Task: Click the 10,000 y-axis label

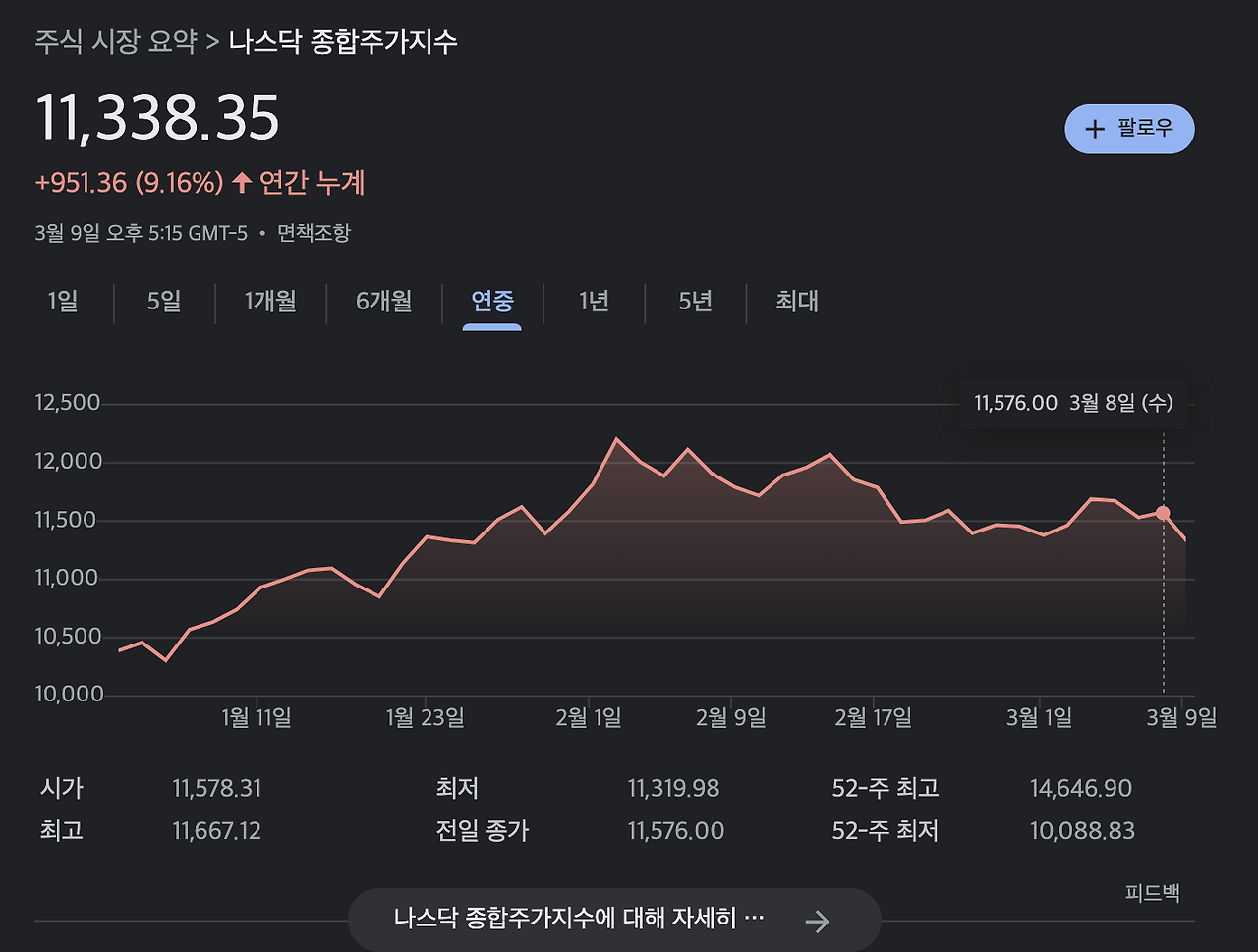Action: coord(69,695)
